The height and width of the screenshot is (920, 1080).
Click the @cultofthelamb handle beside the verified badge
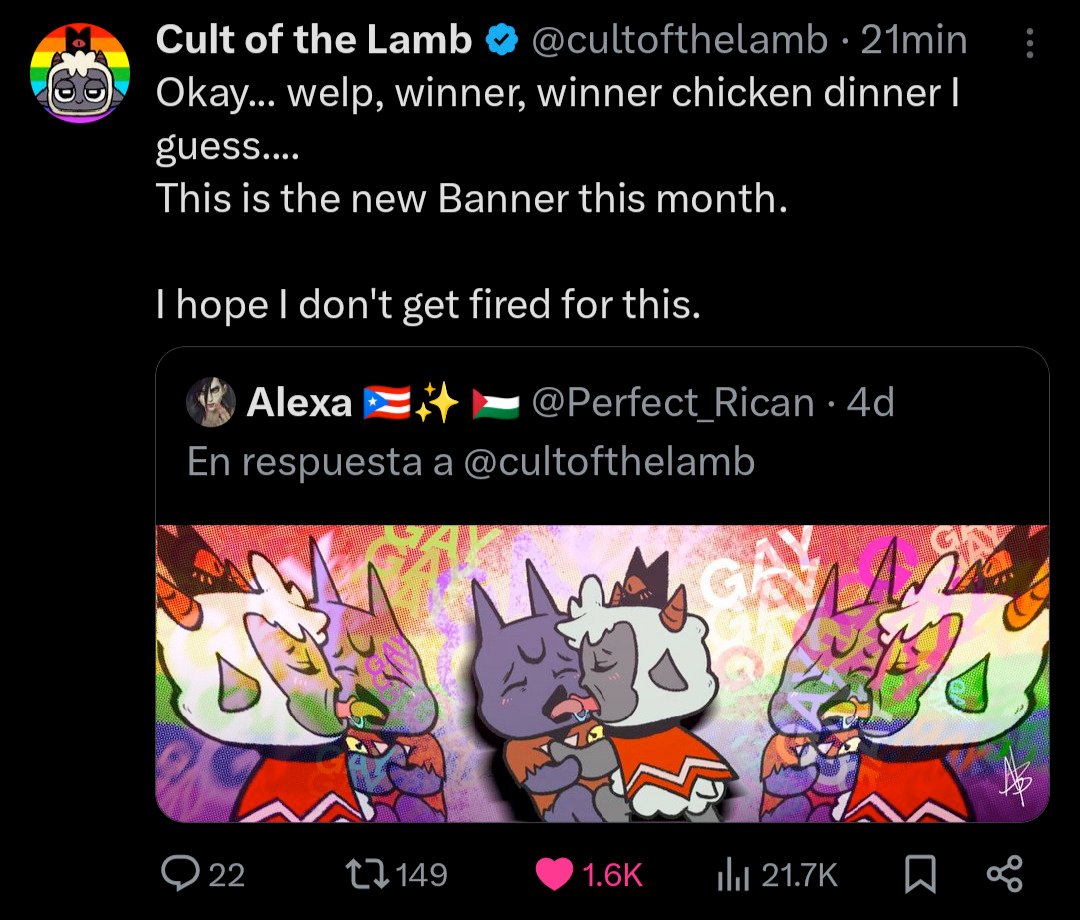[x=680, y=40]
